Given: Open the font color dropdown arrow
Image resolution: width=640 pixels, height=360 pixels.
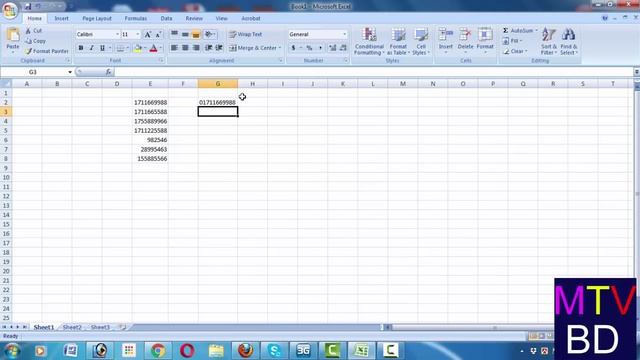Looking at the screenshot, I should point(161,48).
